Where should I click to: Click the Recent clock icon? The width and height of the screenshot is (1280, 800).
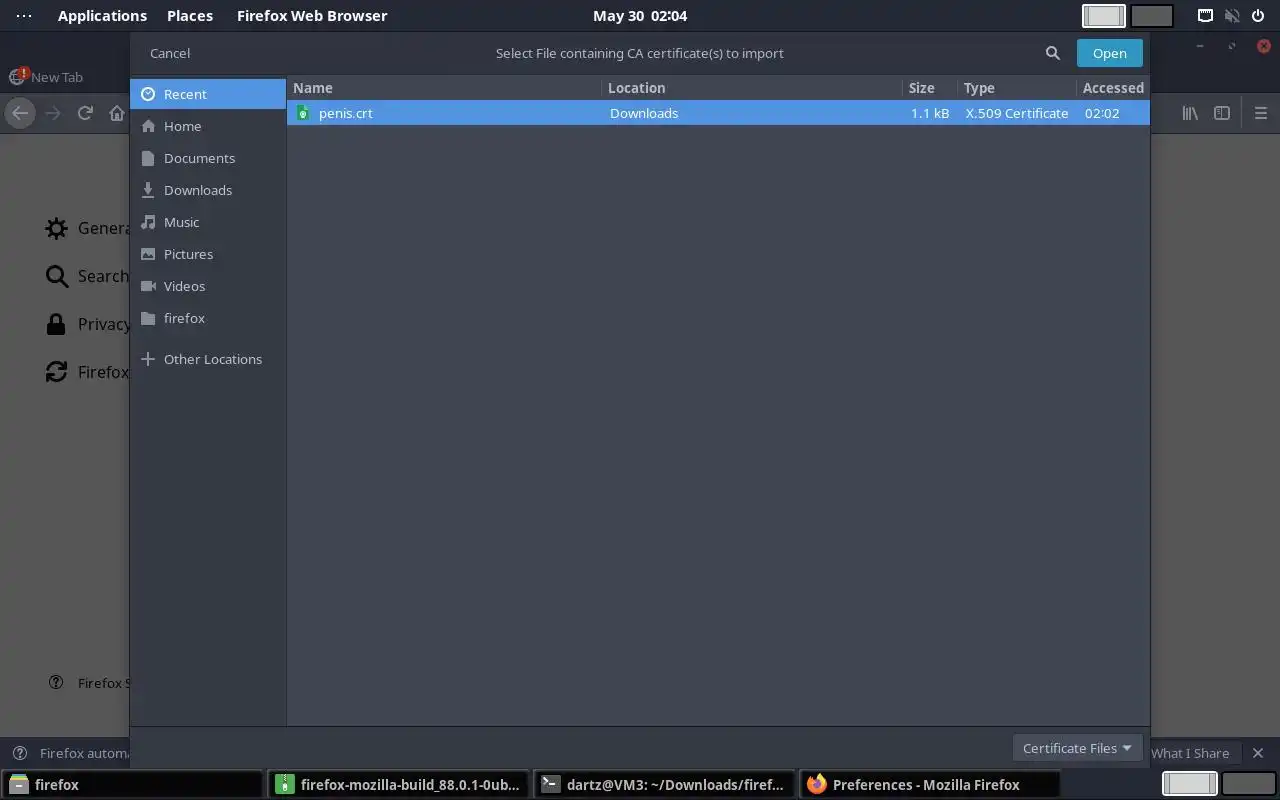148,94
